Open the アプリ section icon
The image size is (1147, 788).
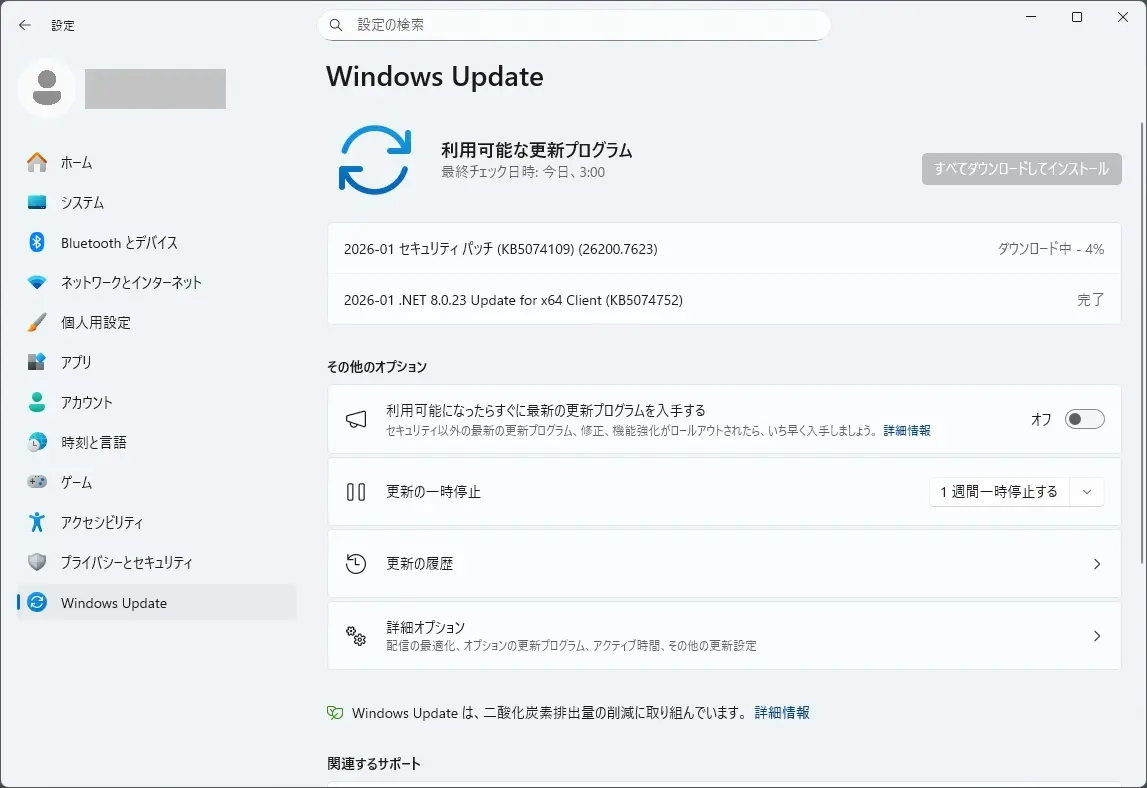click(37, 362)
